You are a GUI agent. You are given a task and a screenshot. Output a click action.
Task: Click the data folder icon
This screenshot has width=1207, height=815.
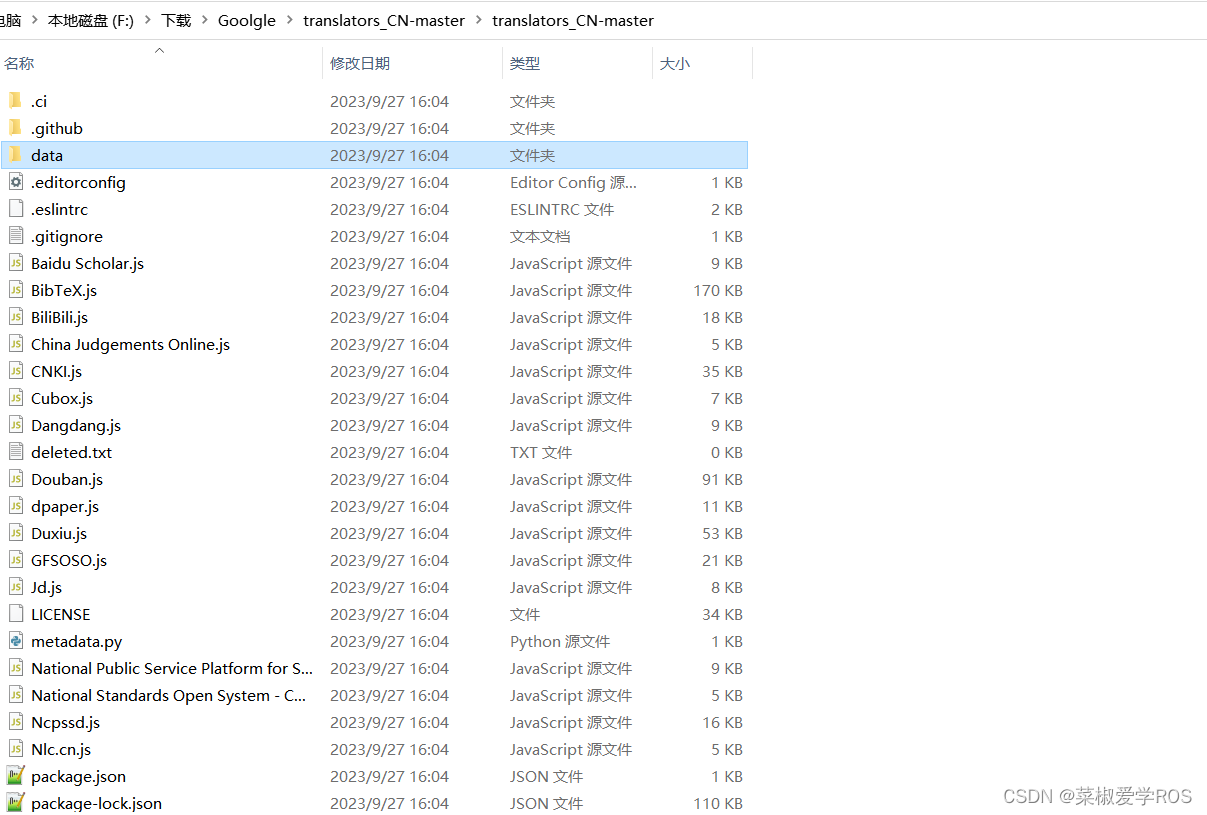click(15, 155)
